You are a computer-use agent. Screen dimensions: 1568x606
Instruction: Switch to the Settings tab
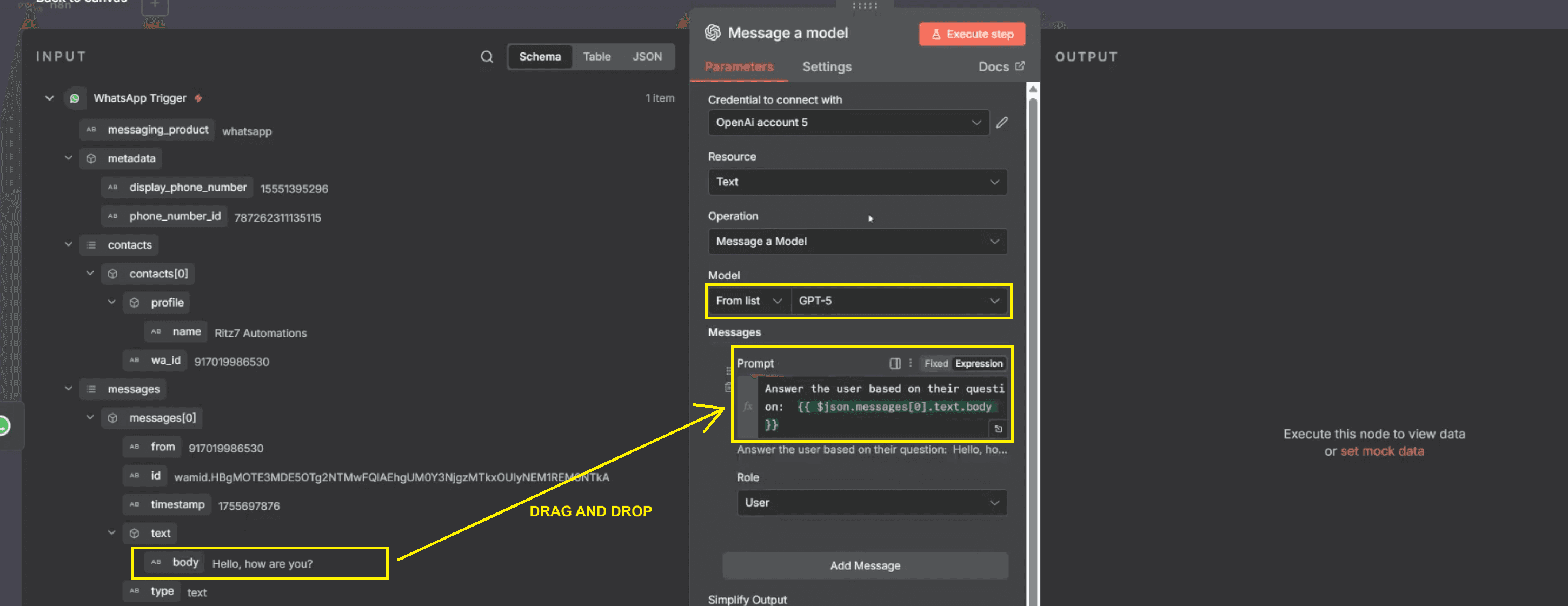(827, 67)
